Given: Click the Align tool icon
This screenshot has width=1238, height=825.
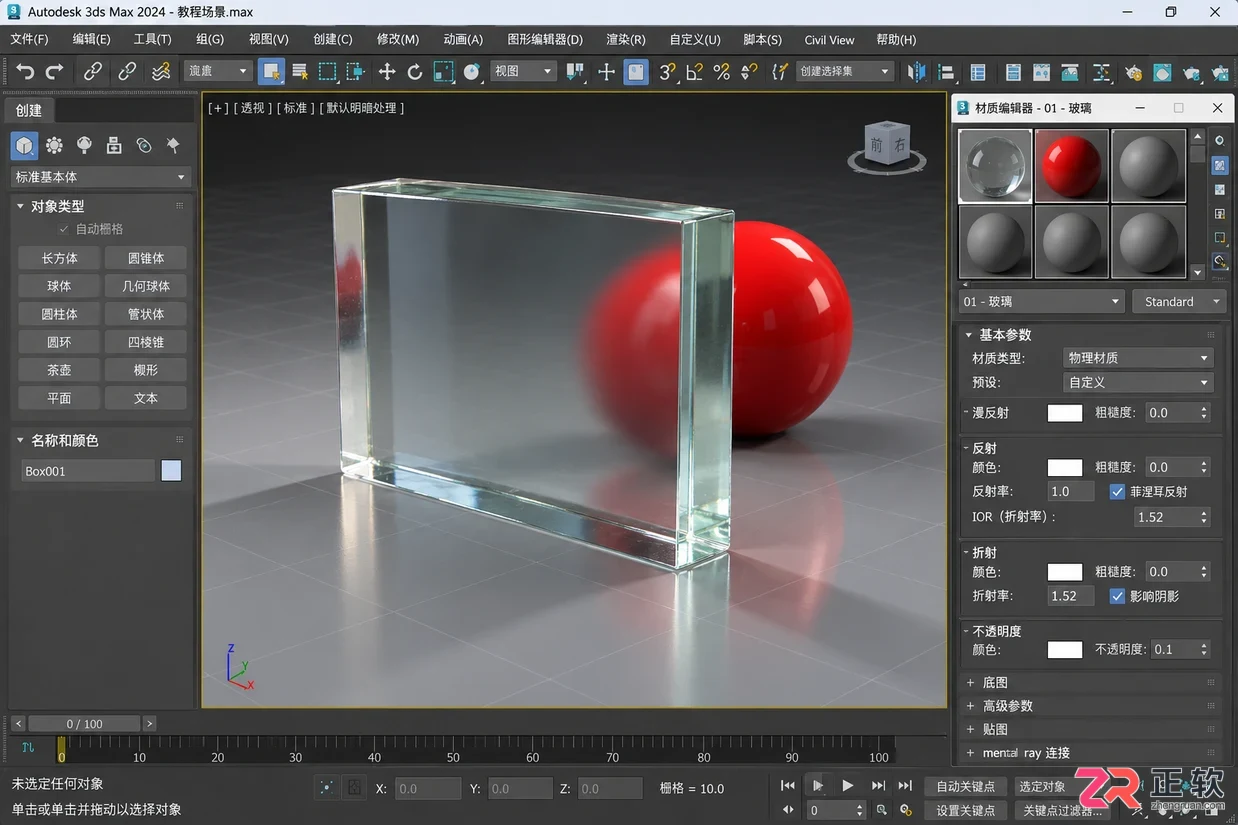Looking at the screenshot, I should tap(946, 72).
